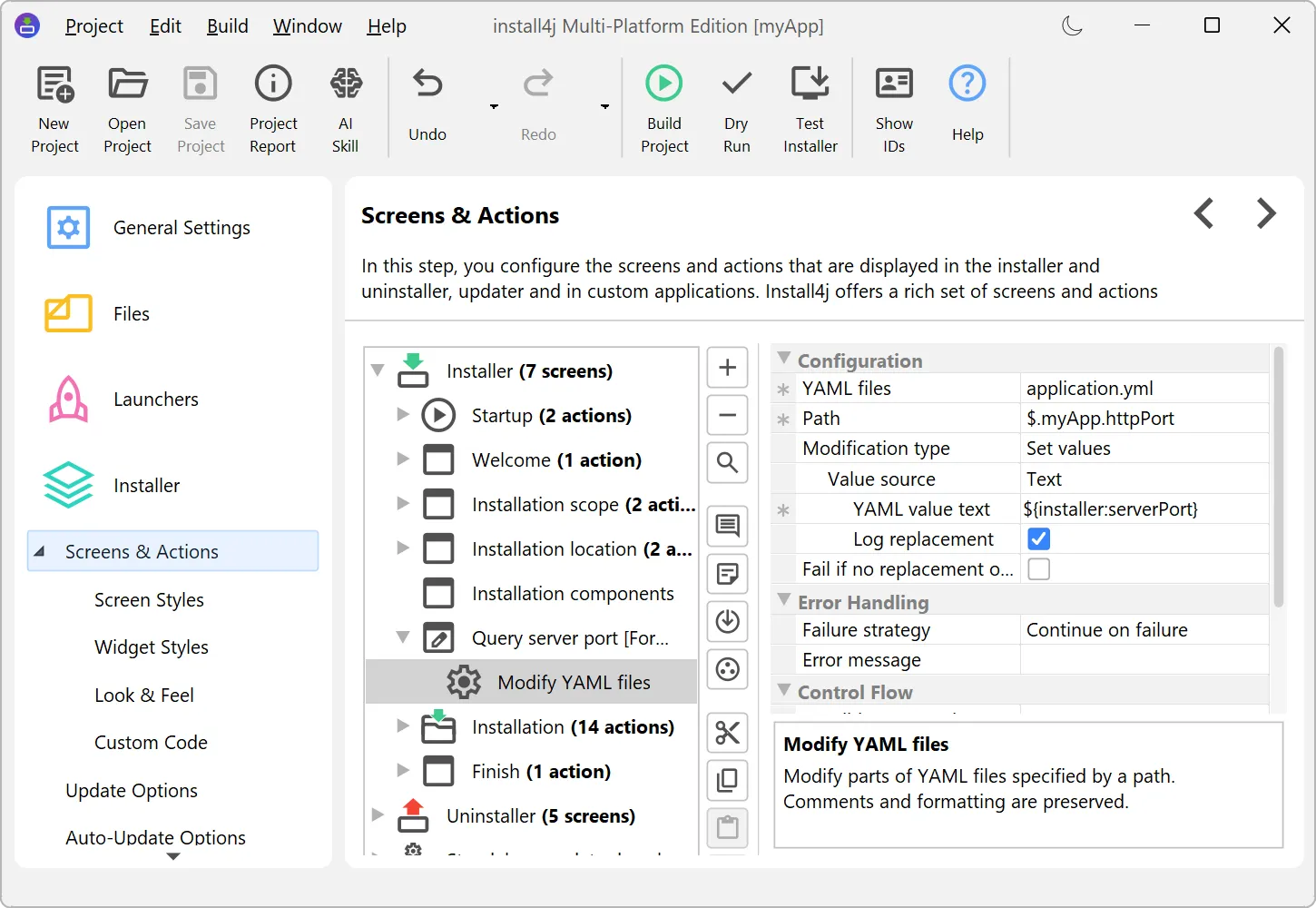This screenshot has width=1316, height=908.
Task: Go to Custom Code in the sidebar
Action: pos(151,743)
